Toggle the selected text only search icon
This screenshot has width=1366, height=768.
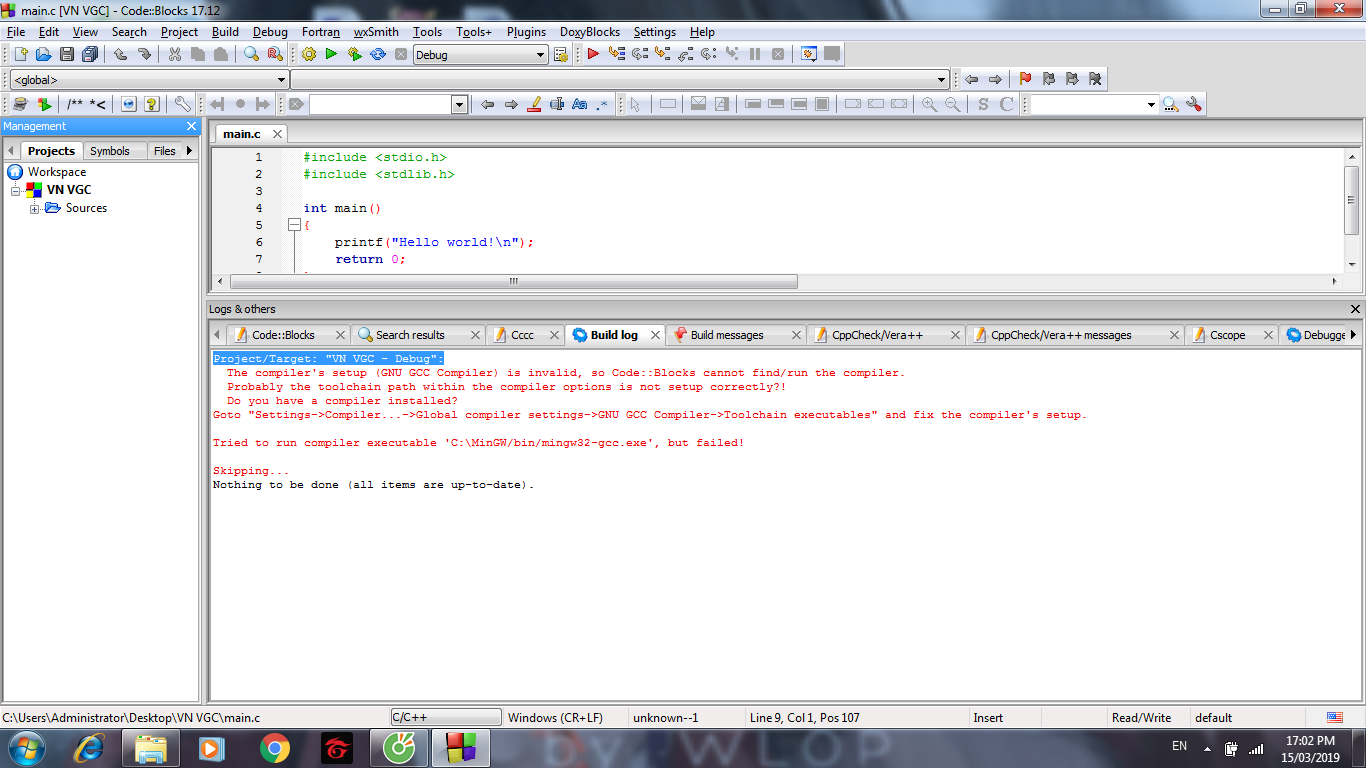tap(556, 104)
